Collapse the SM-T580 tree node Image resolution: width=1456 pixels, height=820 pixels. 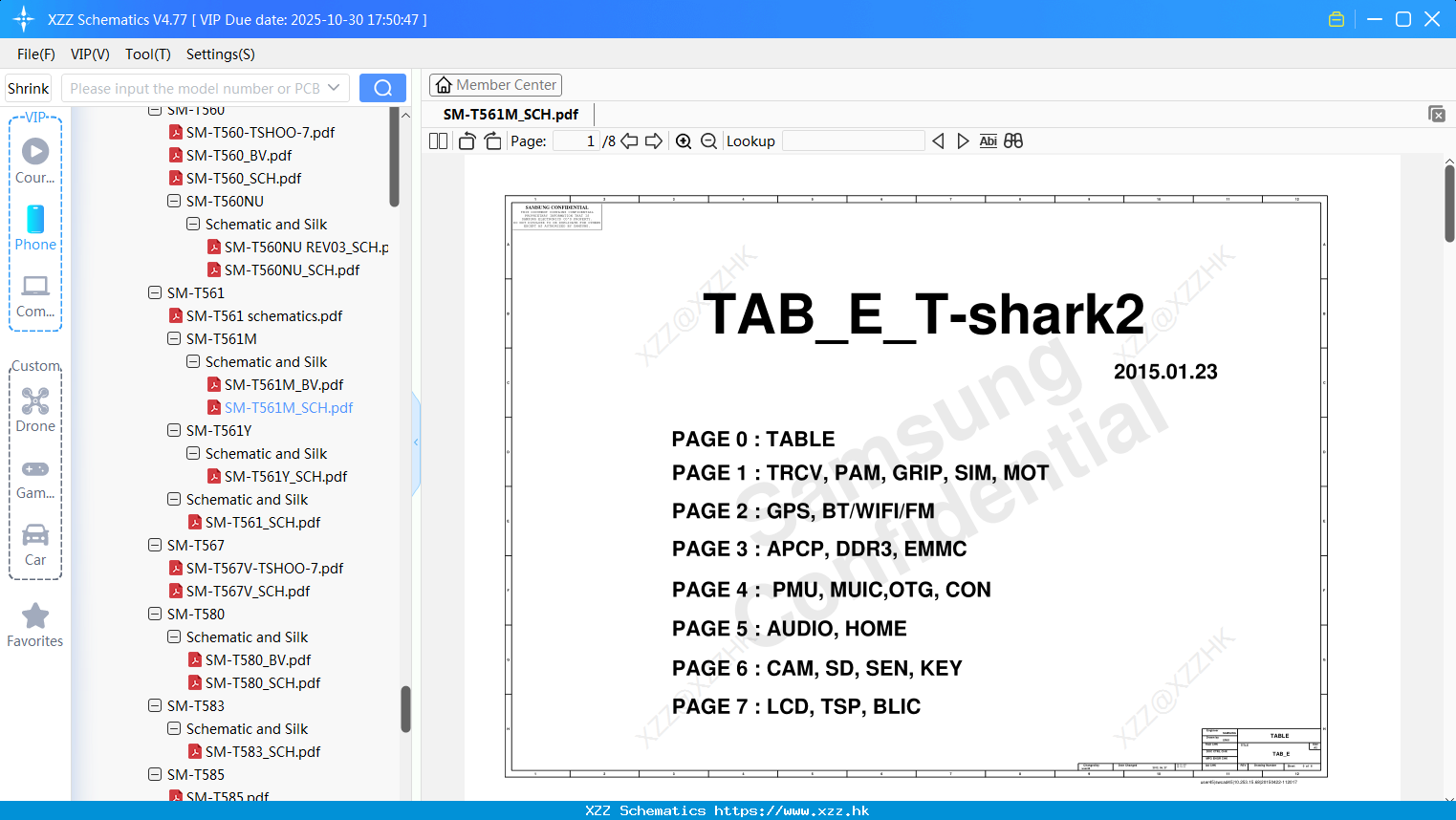click(x=155, y=614)
